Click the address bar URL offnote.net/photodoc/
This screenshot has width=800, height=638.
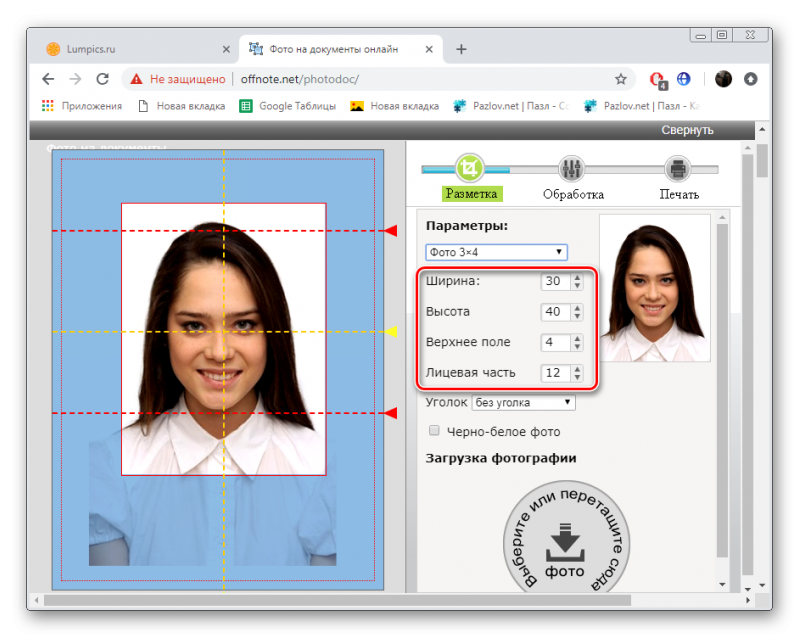299,79
